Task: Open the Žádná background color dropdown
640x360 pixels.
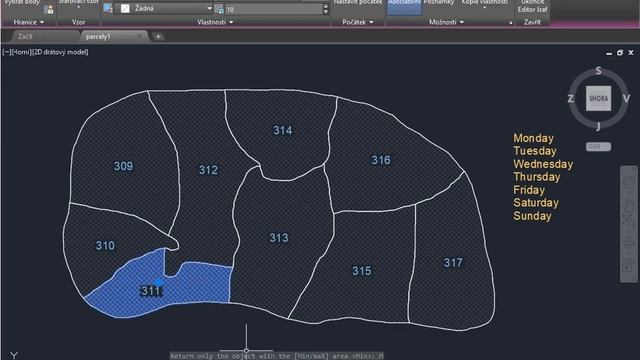Action: point(209,8)
